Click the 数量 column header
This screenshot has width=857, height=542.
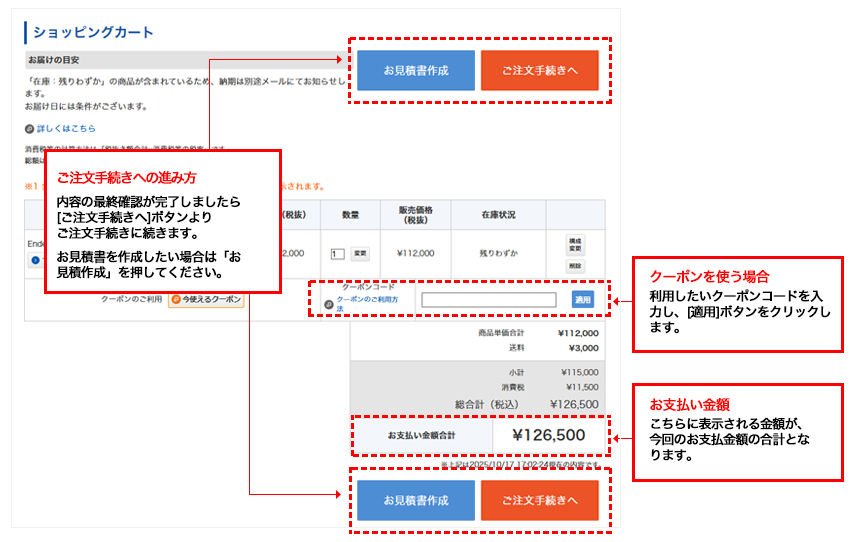point(350,215)
